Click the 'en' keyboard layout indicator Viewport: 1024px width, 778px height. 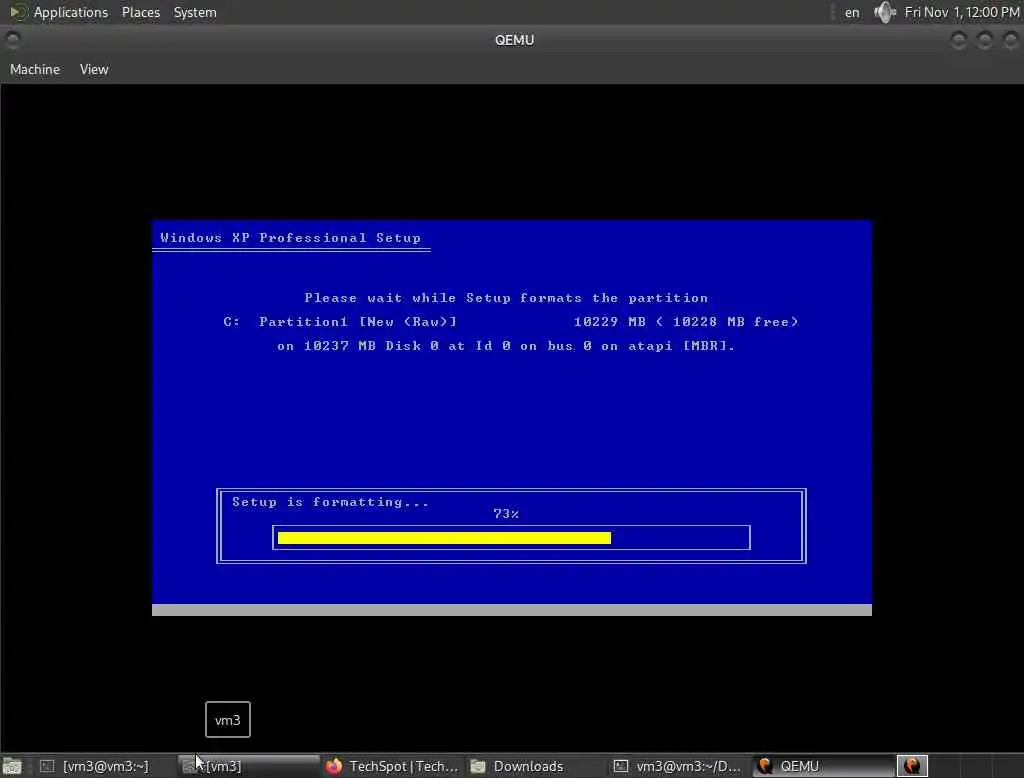click(852, 12)
